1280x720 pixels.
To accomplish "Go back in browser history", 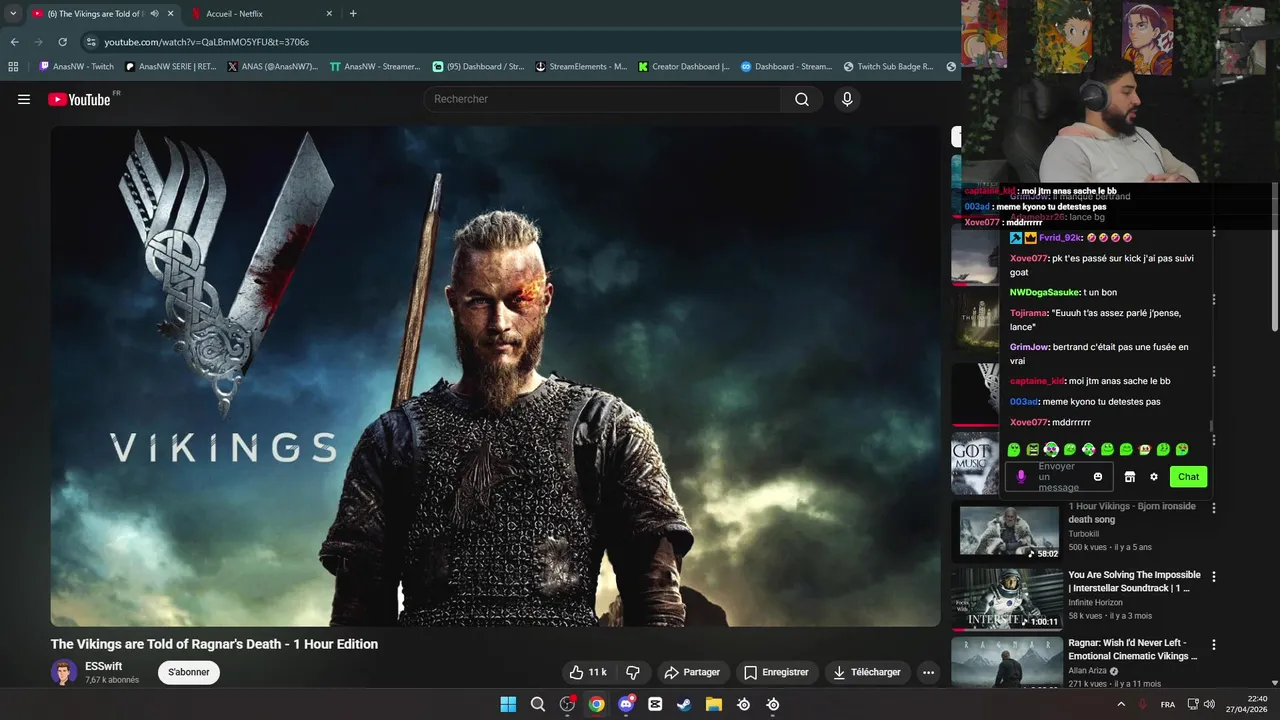I will click(x=14, y=42).
